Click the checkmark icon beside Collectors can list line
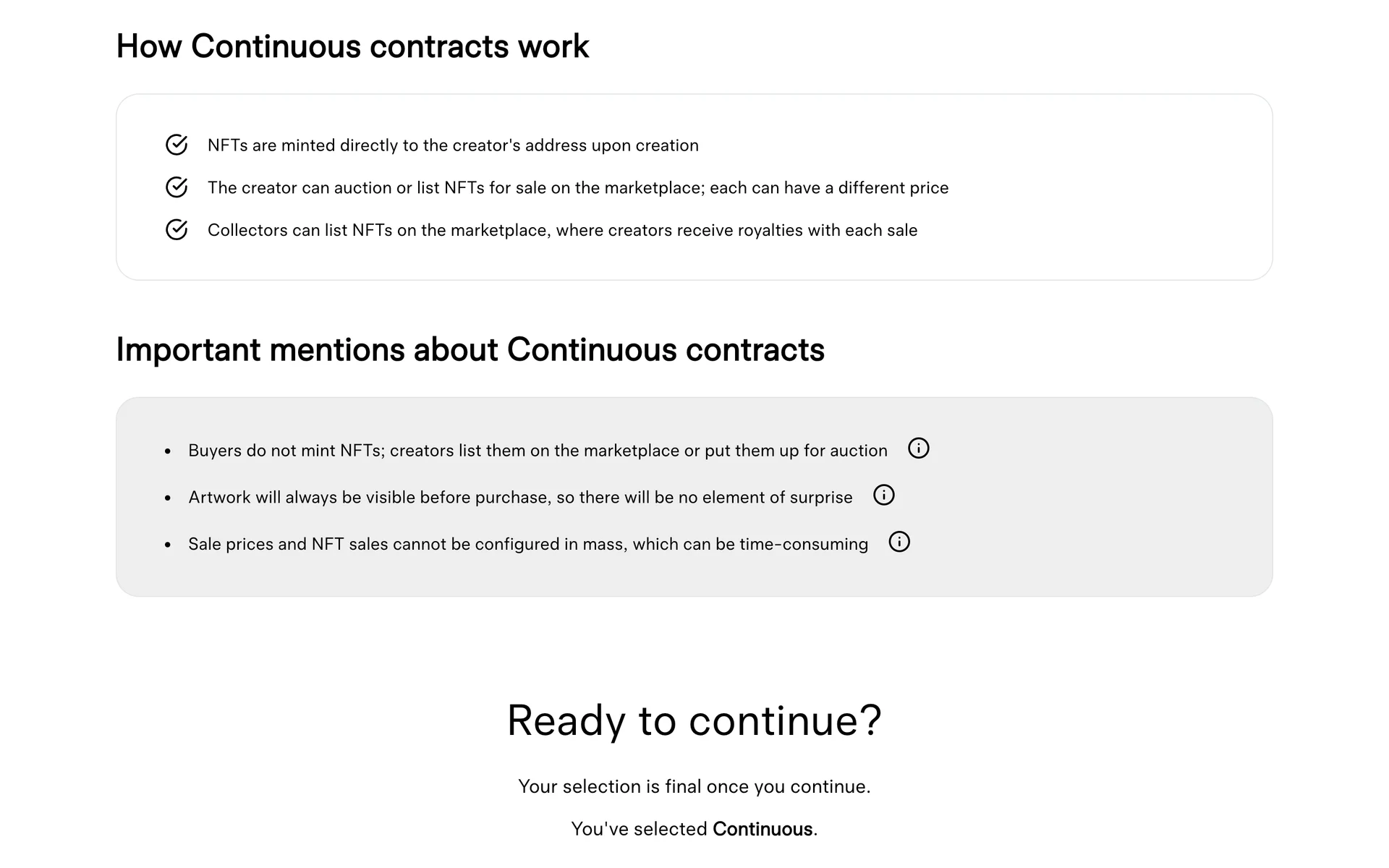This screenshot has width=1389, height=868. [x=177, y=230]
